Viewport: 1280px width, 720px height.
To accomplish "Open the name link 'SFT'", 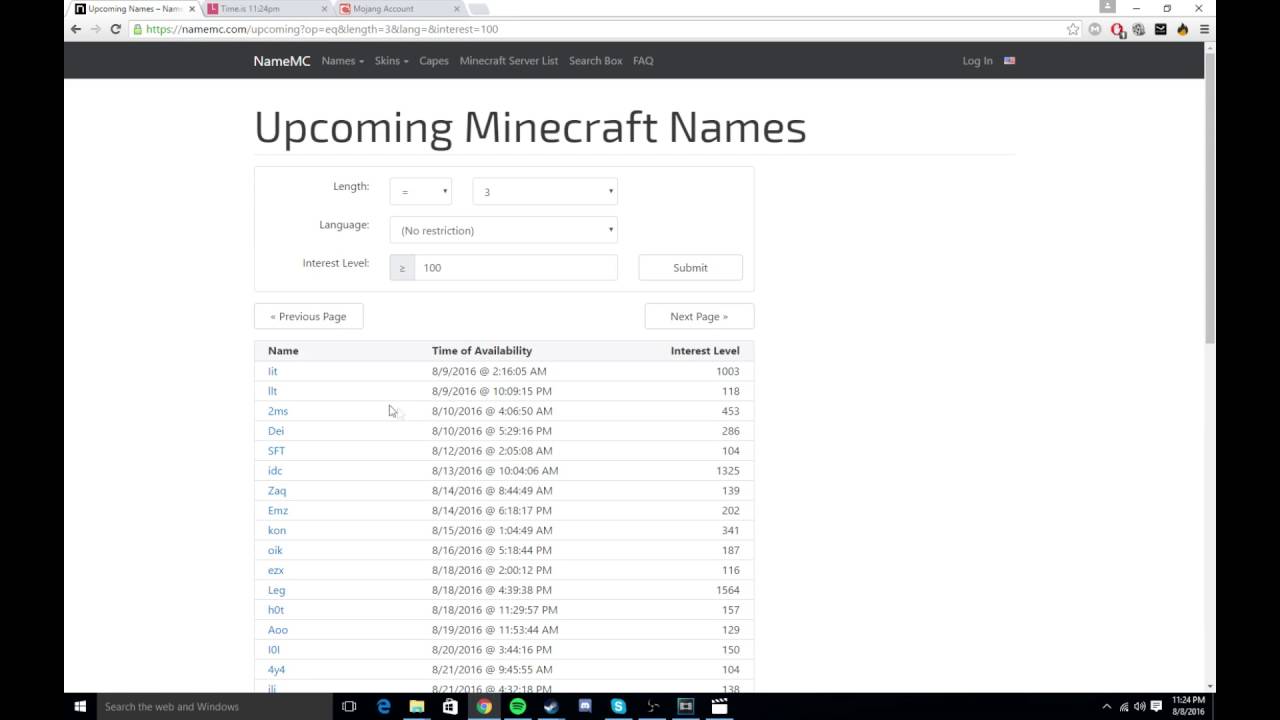I will [x=276, y=451].
